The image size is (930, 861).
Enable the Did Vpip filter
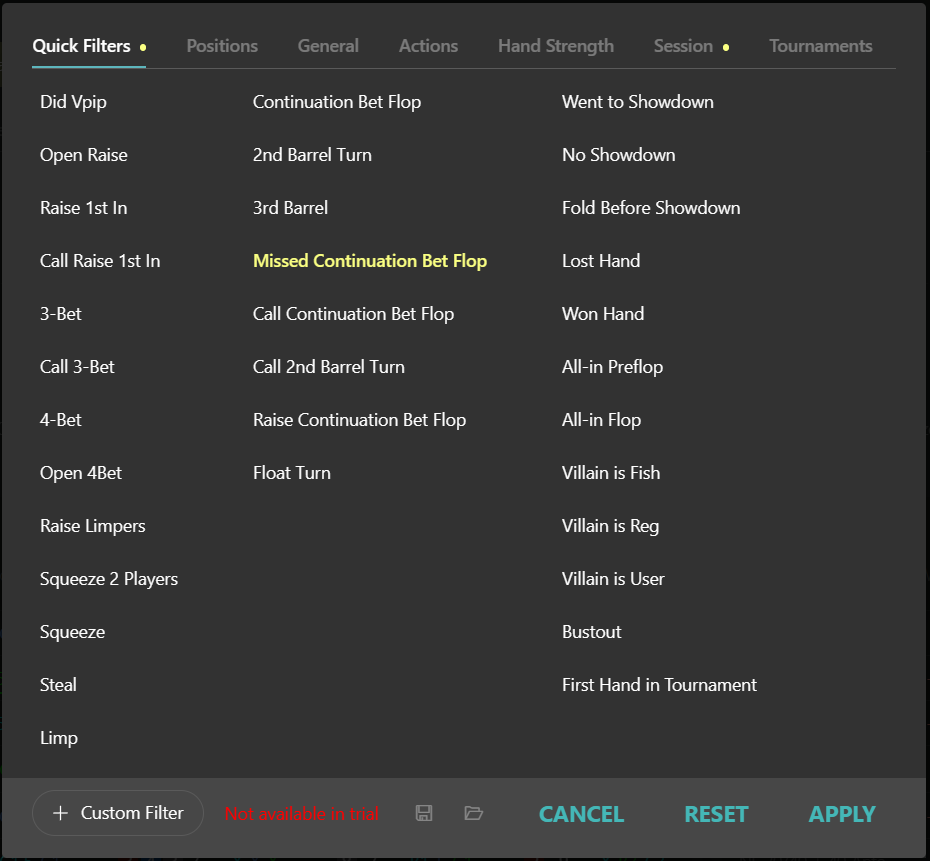[x=73, y=102]
